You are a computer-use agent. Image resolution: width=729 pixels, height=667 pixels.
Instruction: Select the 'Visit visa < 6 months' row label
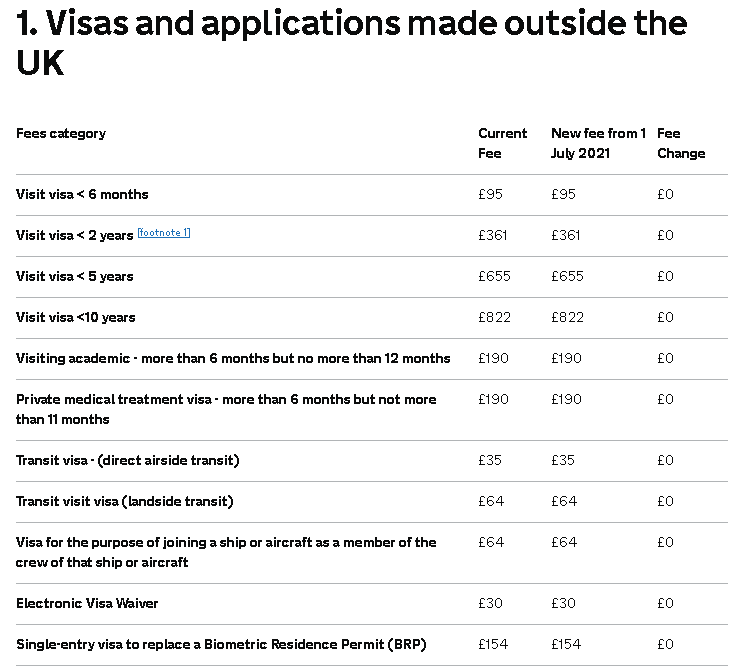click(82, 194)
